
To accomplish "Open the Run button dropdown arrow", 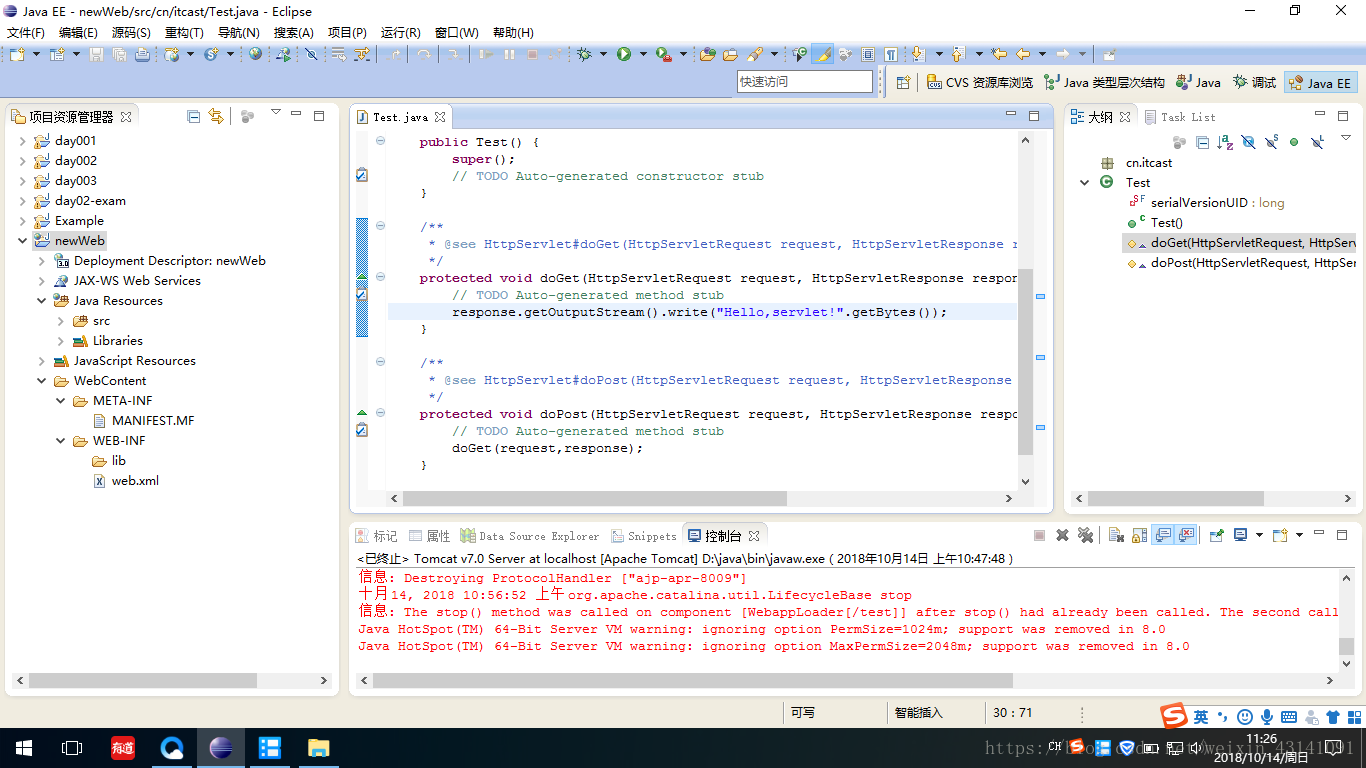I will [642, 54].
